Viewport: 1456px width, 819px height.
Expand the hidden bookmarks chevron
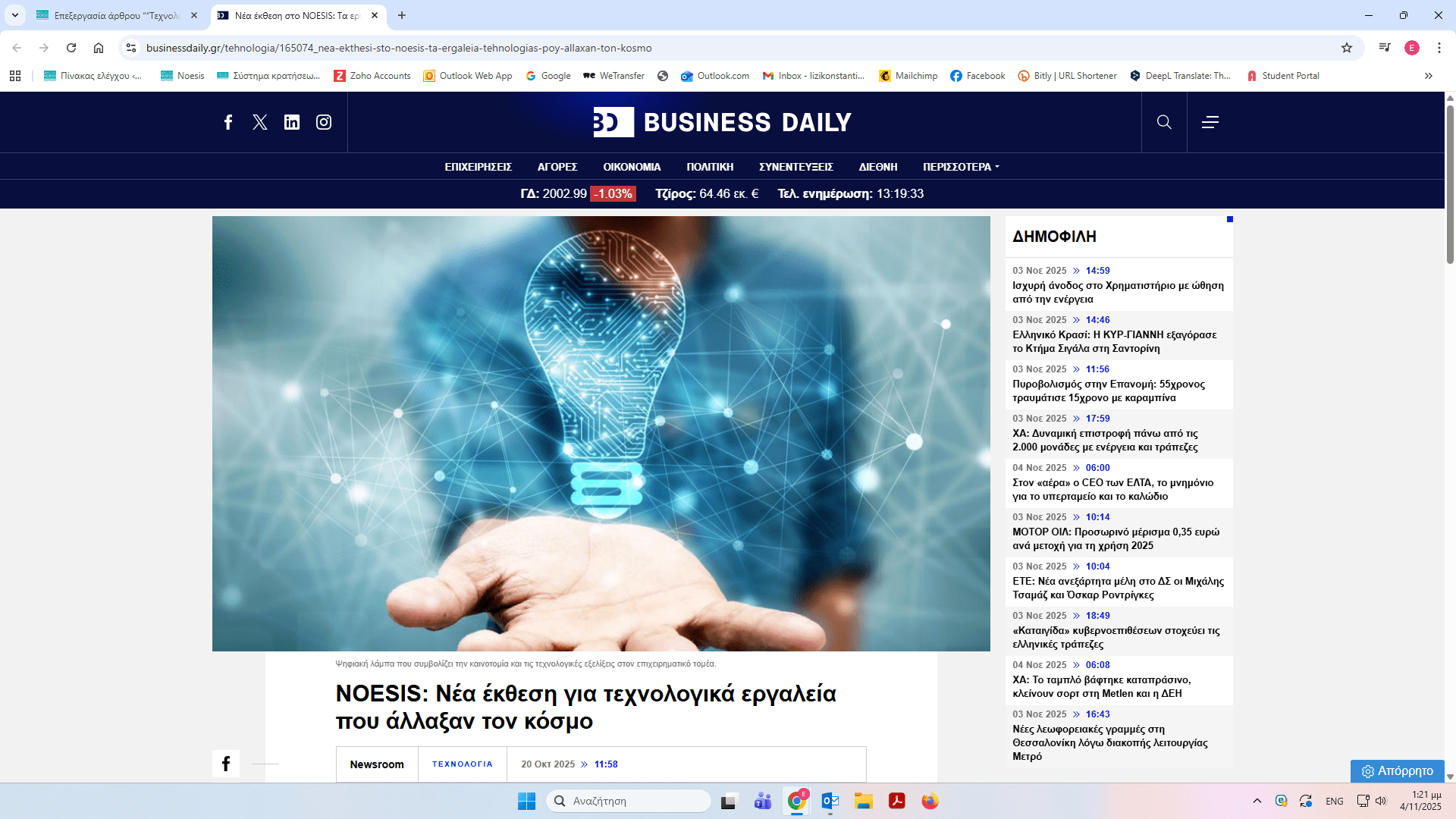click(x=1429, y=76)
